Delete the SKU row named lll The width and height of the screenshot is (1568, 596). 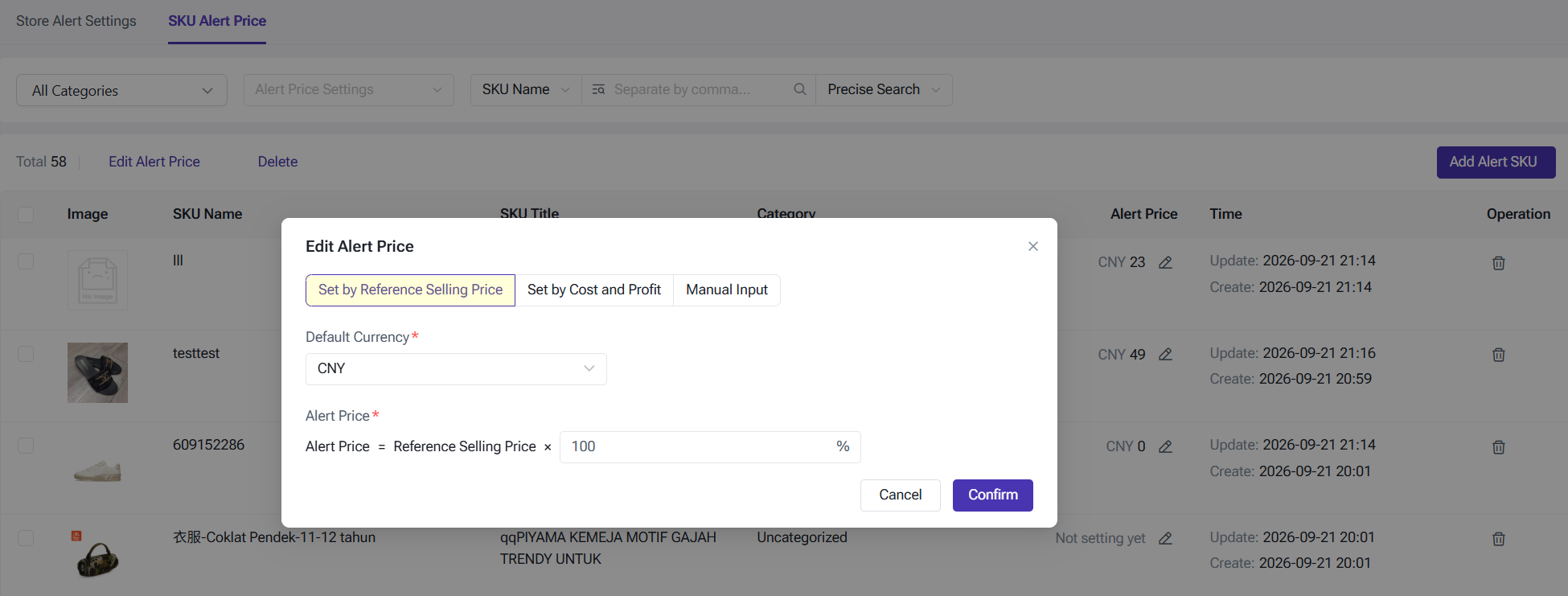pyautogui.click(x=1499, y=263)
